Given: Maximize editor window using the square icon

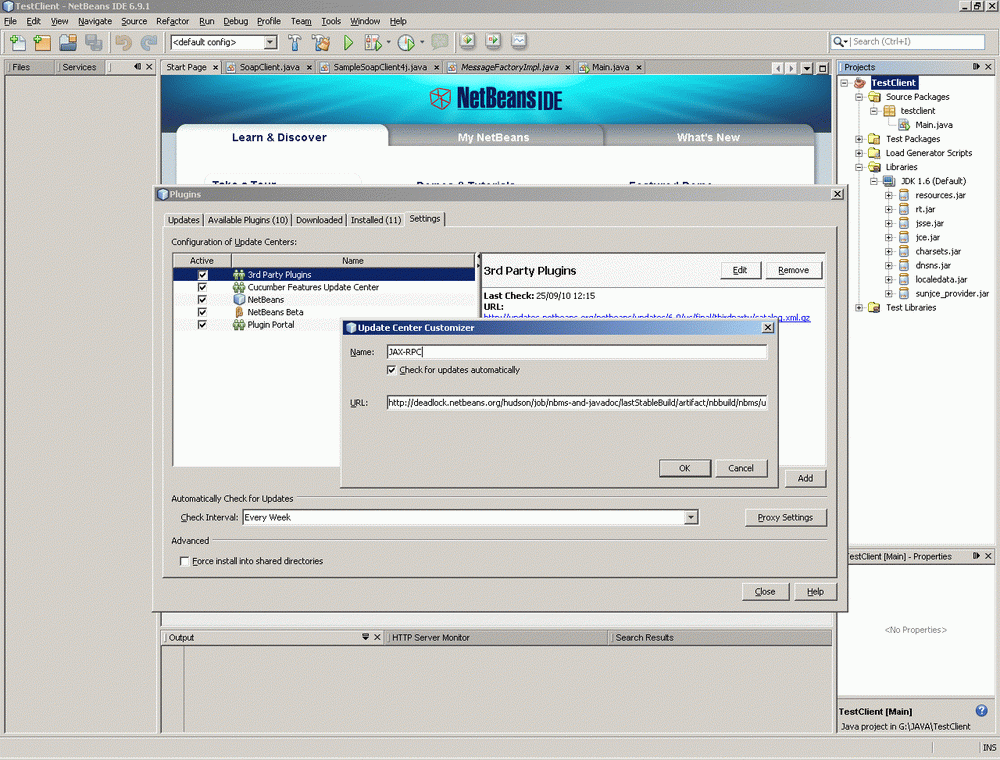Looking at the screenshot, I should (823, 68).
